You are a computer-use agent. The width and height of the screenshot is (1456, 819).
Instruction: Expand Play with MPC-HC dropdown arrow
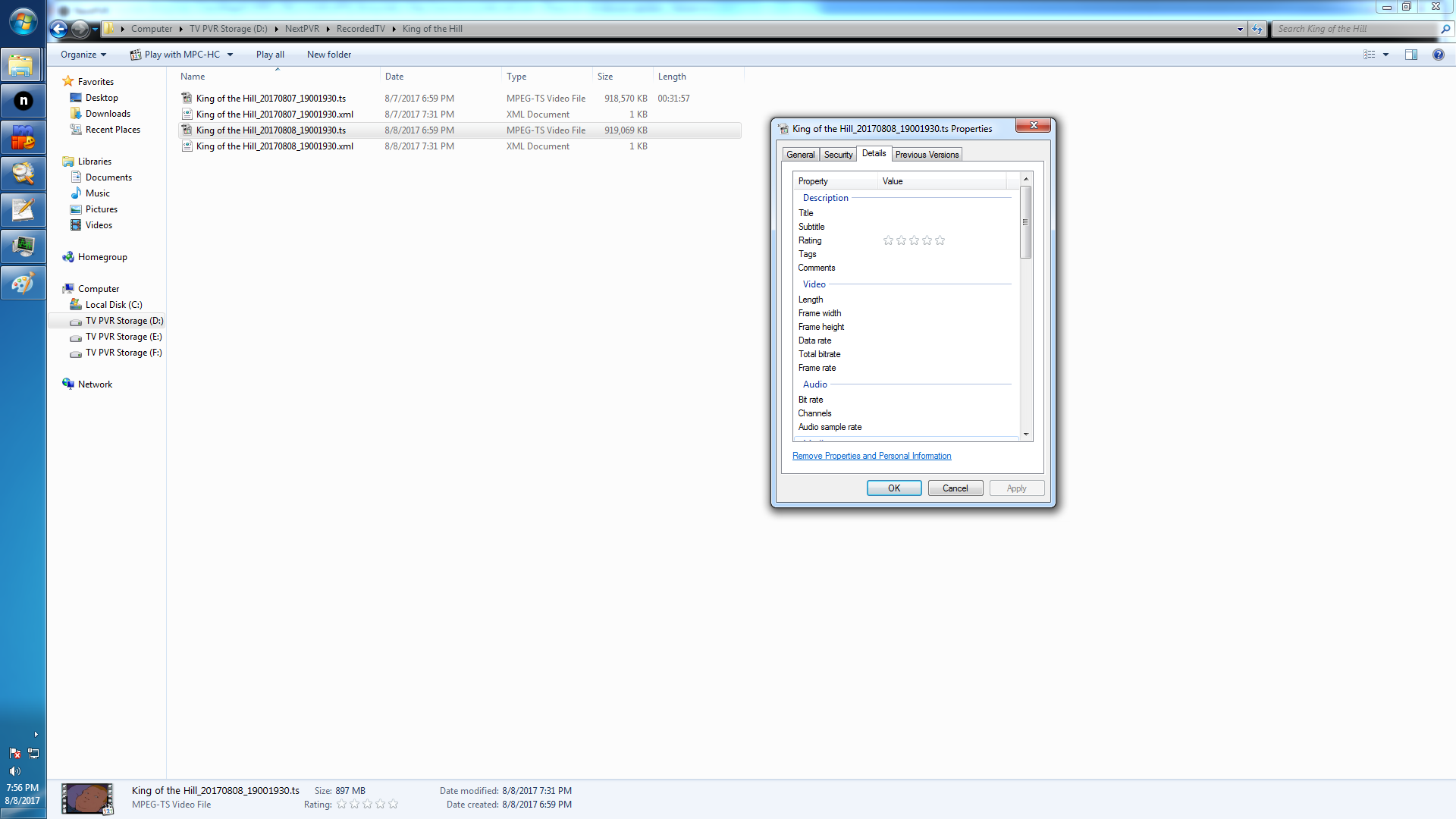(x=230, y=55)
